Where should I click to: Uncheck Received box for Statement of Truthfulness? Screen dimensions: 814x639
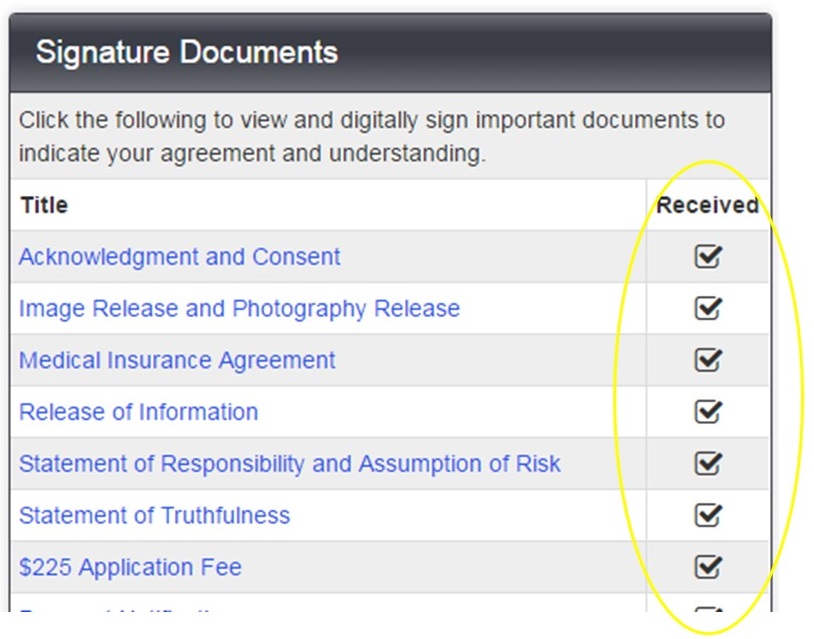pyautogui.click(x=708, y=516)
